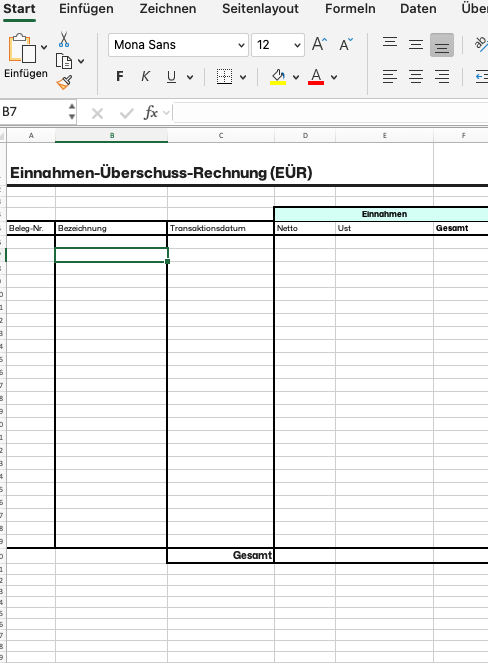This screenshot has height=663, width=488.
Task: Click the Einfügen paste clipboard icon
Action: 22,48
